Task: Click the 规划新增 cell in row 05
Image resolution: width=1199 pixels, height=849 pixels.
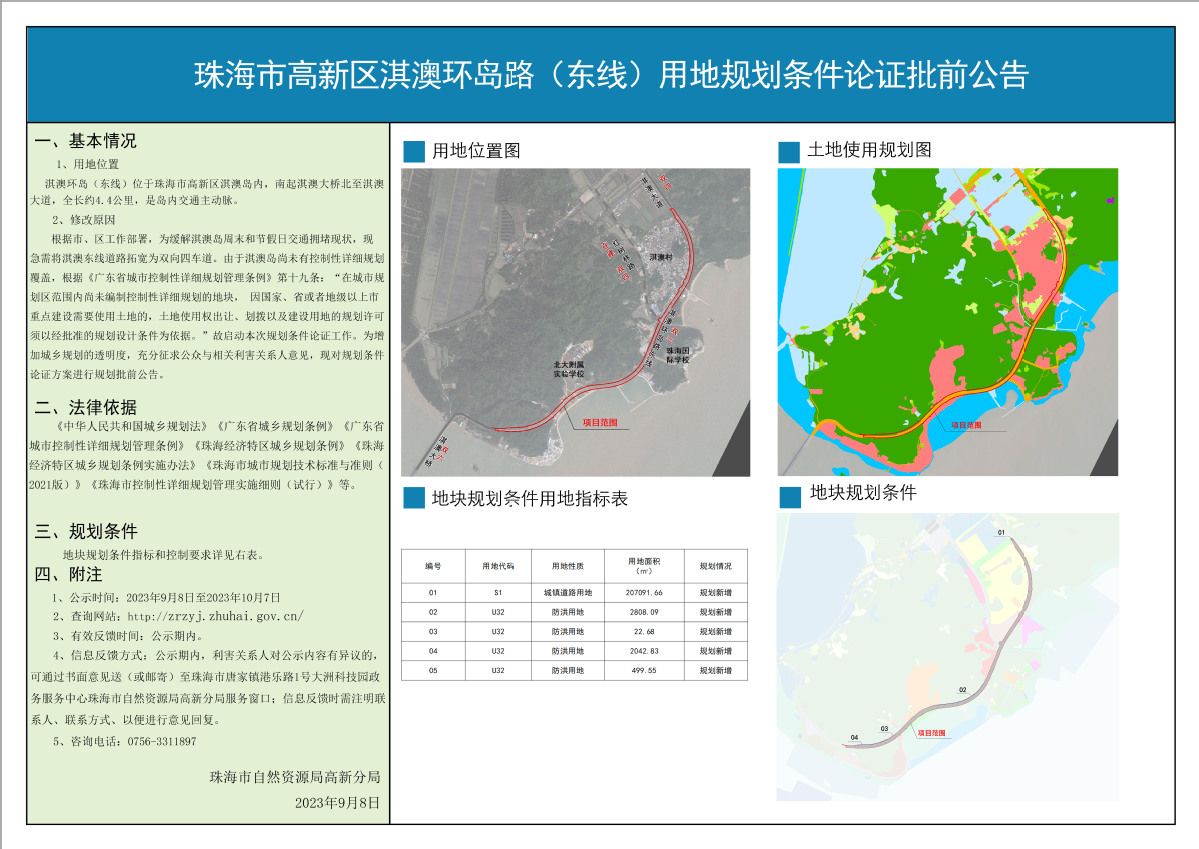Action: [716, 671]
